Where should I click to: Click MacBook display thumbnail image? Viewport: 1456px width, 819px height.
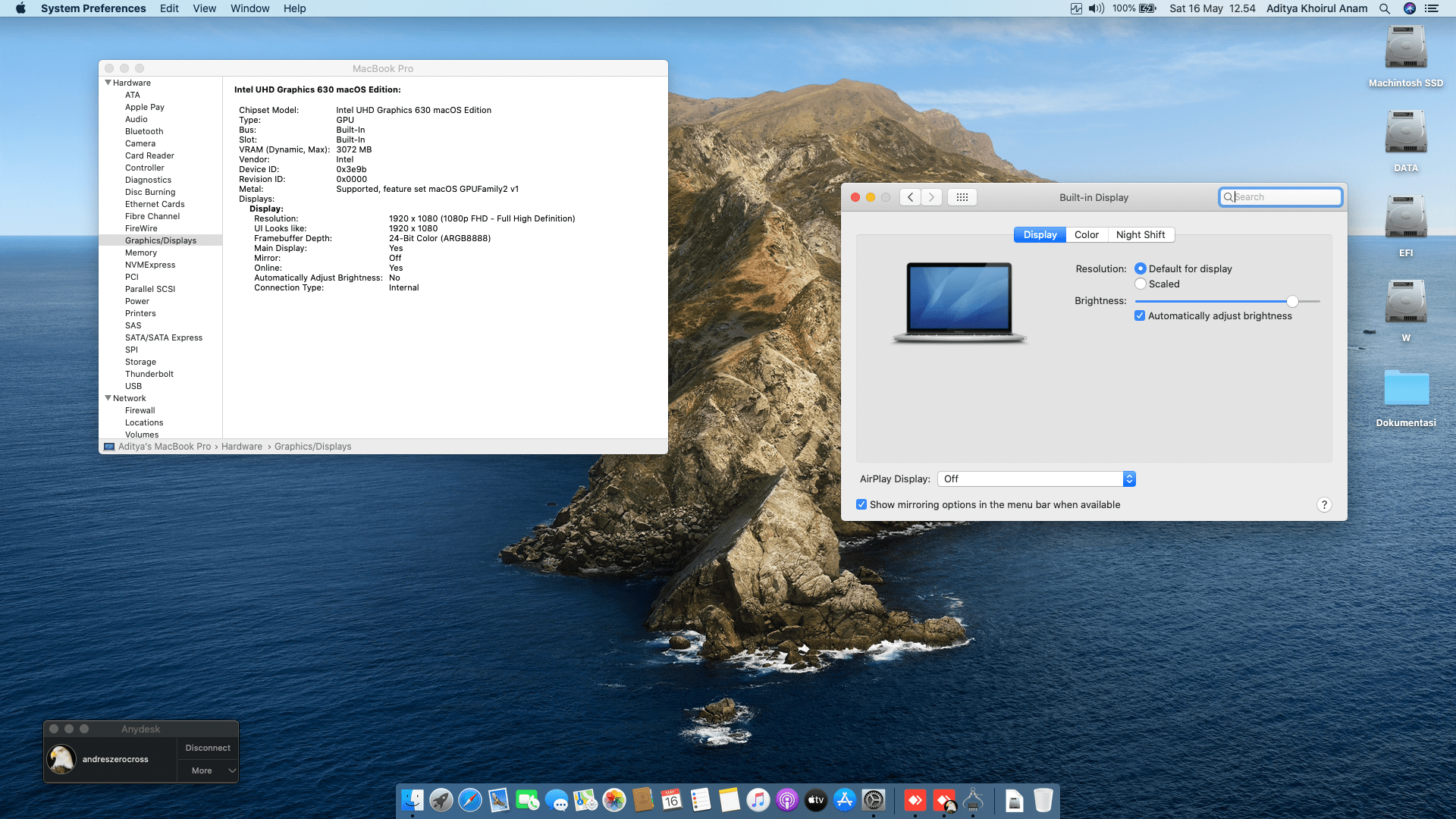[x=960, y=303]
